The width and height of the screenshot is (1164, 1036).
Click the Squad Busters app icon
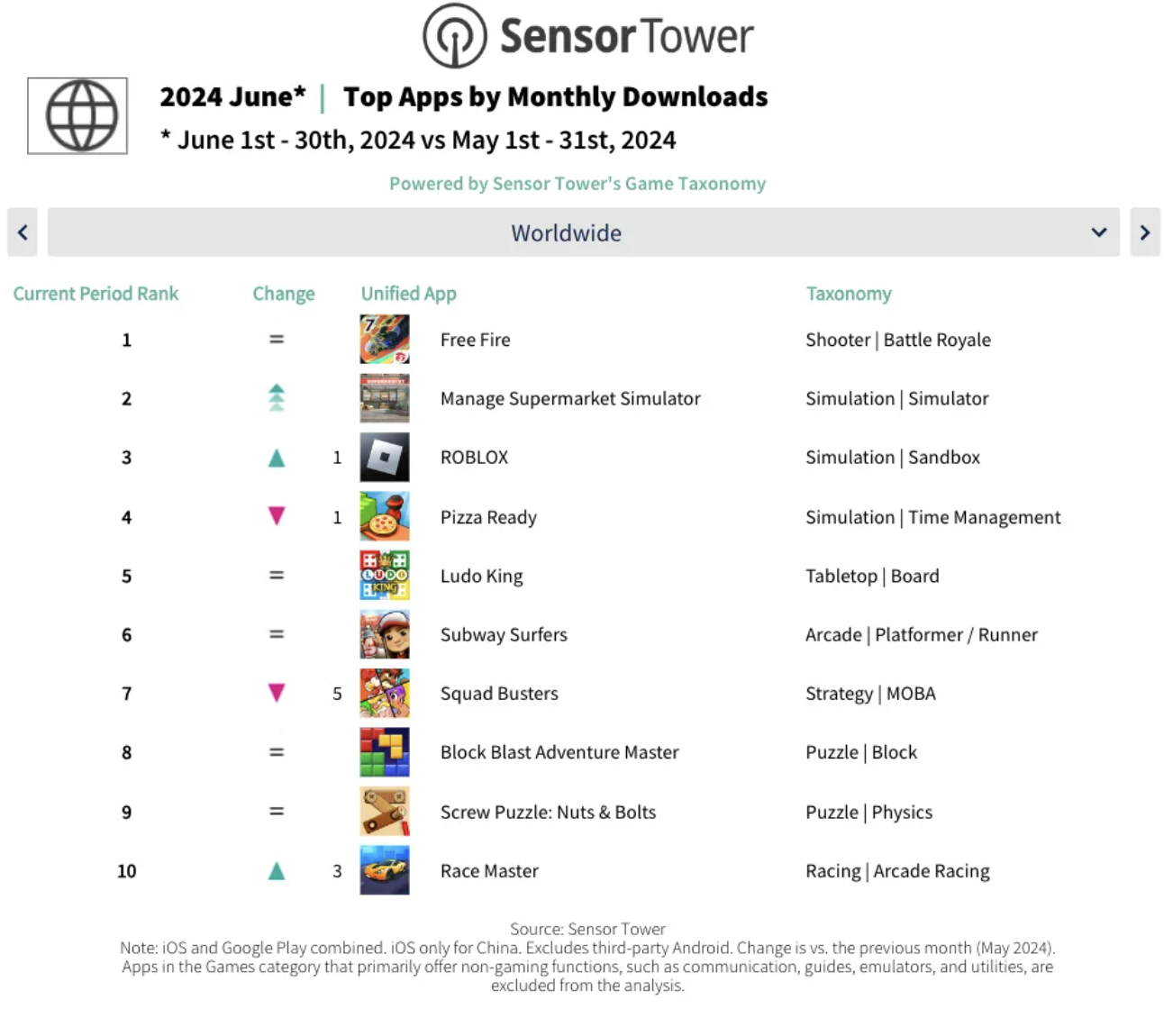384,694
